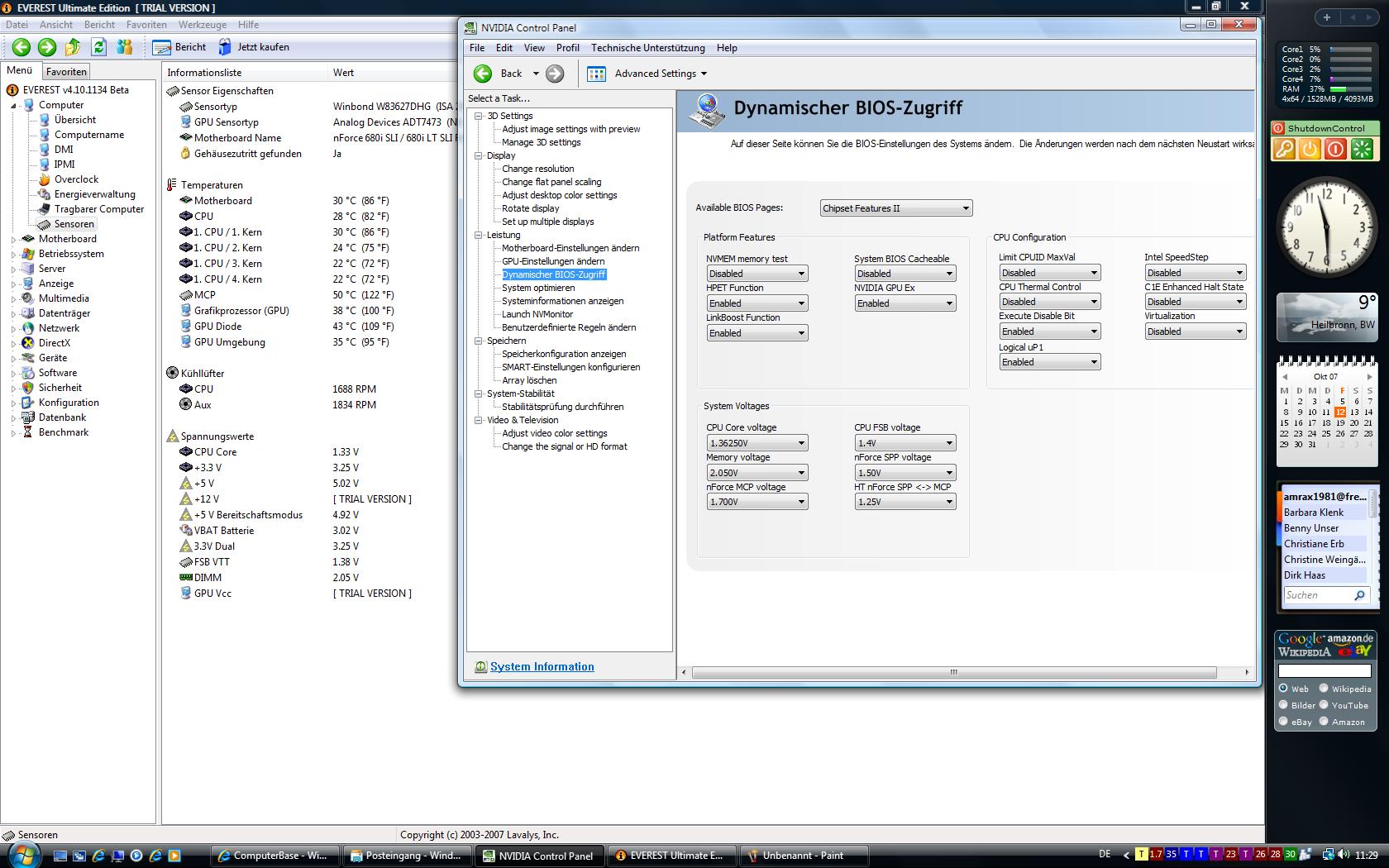
Task: Open the Datei menu in EVEREST
Action: 17,25
